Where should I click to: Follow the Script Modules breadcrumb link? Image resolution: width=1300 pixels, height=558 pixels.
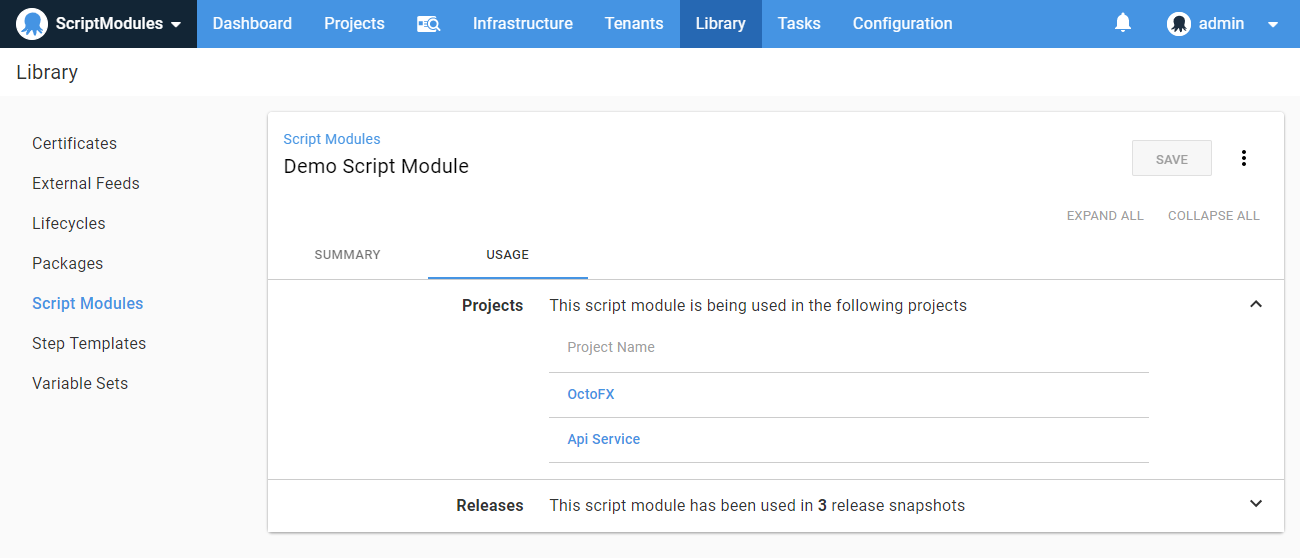click(332, 139)
